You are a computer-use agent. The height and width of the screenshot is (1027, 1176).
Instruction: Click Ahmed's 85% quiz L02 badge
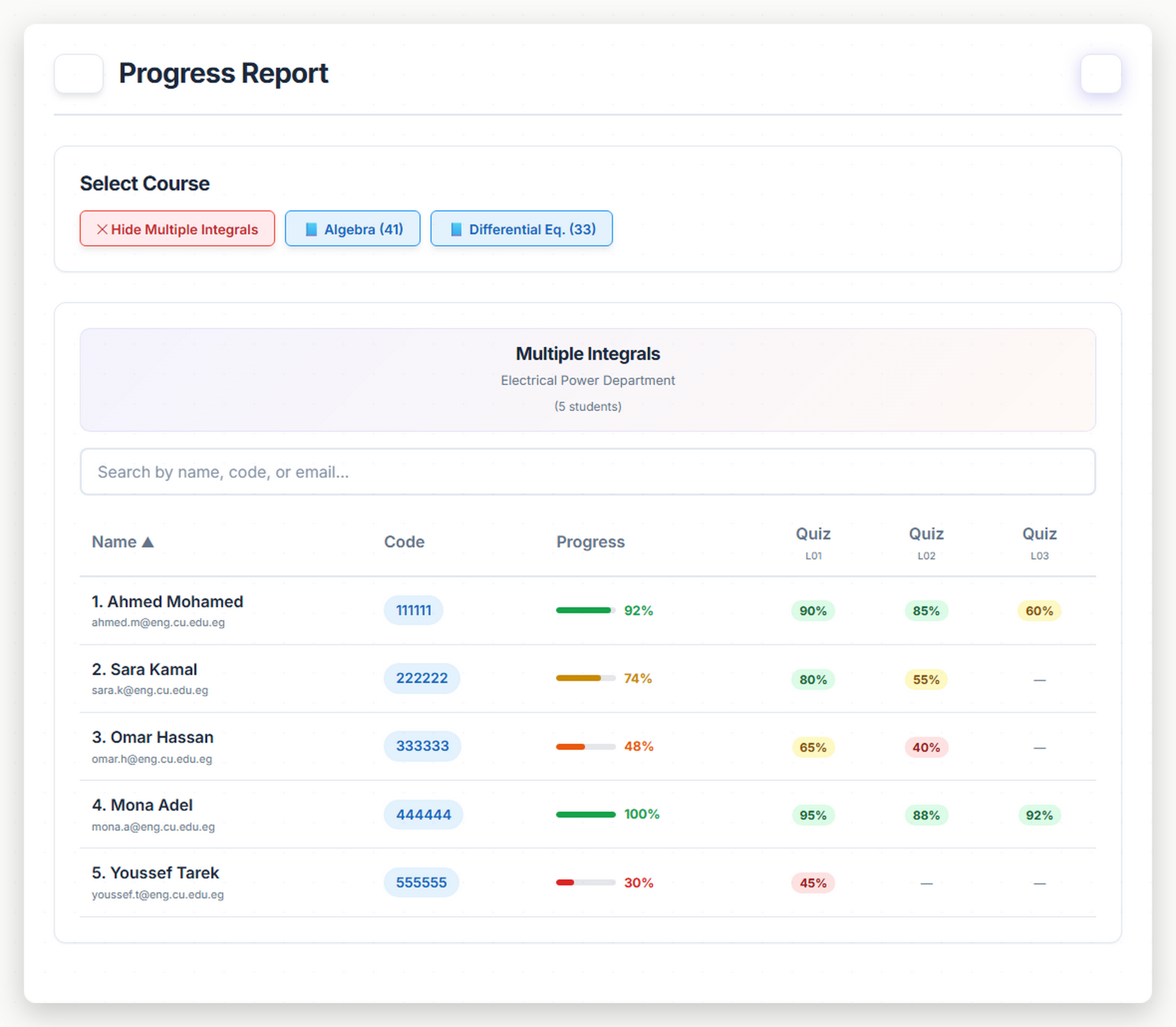pos(926,611)
